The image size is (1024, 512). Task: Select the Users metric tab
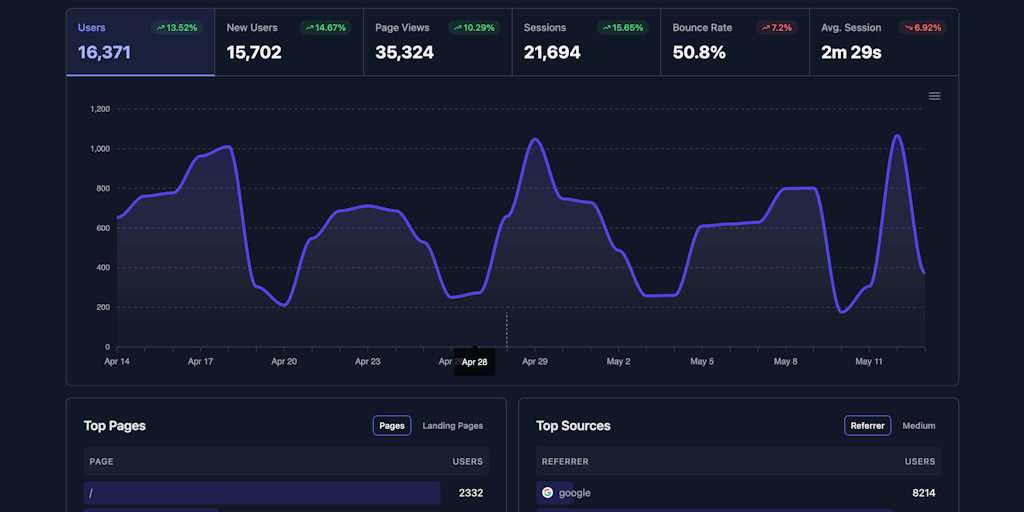pyautogui.click(x=140, y=42)
